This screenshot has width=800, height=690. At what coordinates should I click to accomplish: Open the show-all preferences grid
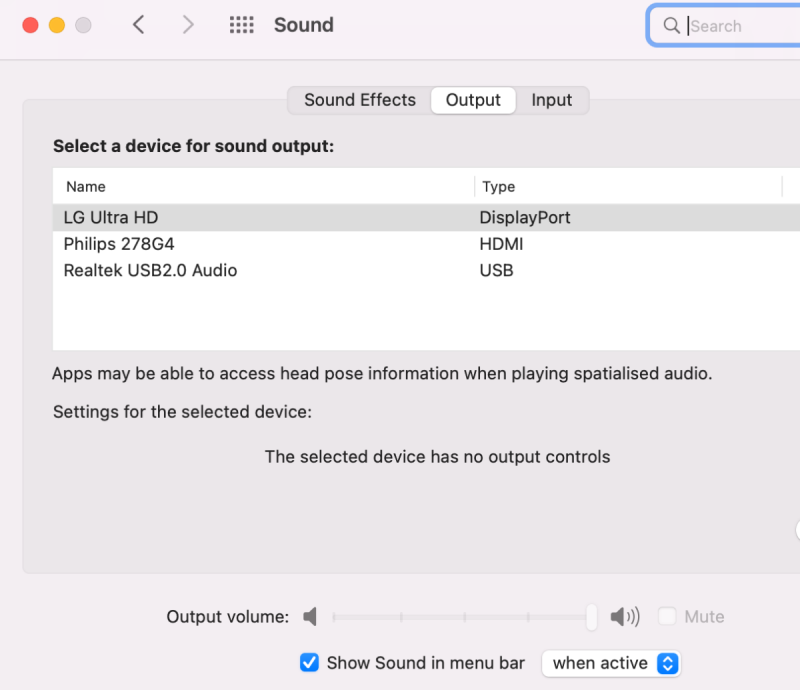[x=241, y=25]
